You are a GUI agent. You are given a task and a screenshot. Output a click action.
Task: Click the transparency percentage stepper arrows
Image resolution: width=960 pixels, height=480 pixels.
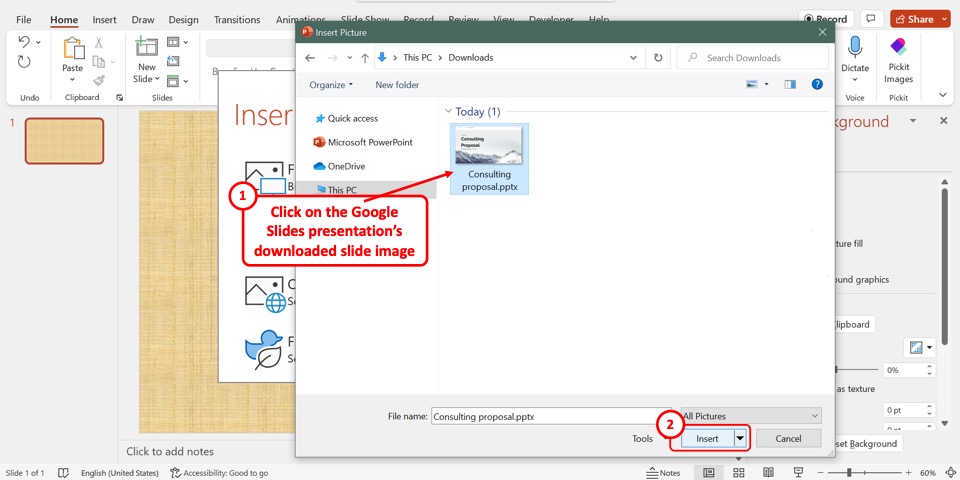point(930,370)
